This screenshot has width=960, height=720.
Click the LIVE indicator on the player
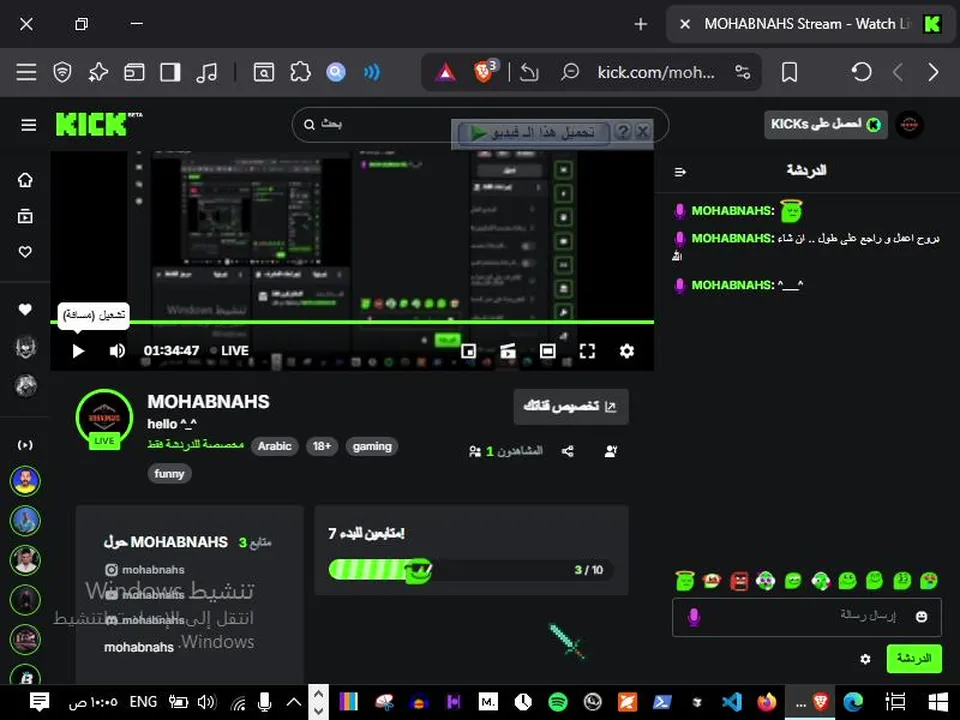230,351
